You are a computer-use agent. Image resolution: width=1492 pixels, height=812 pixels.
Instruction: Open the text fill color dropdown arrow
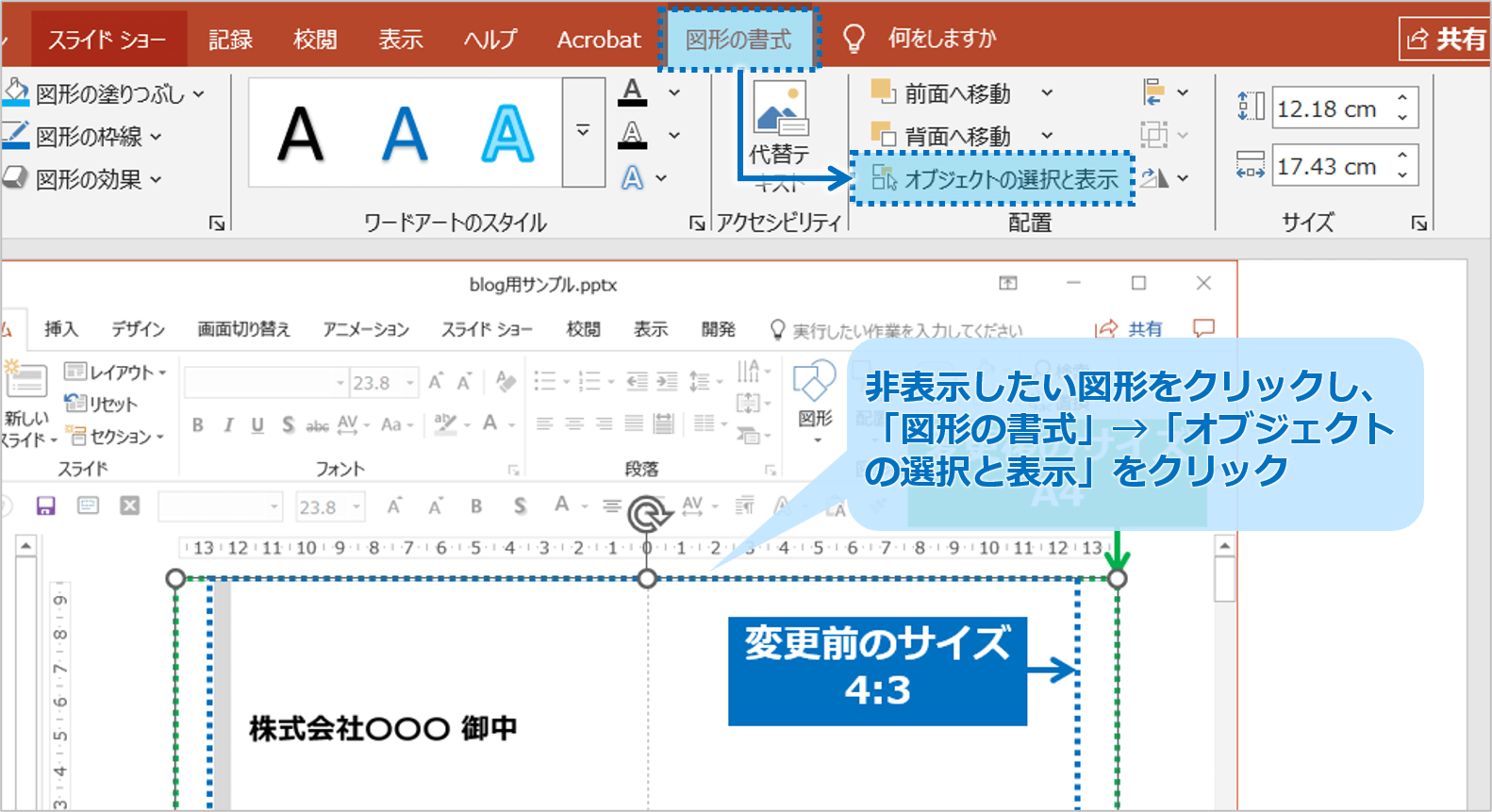tap(674, 93)
